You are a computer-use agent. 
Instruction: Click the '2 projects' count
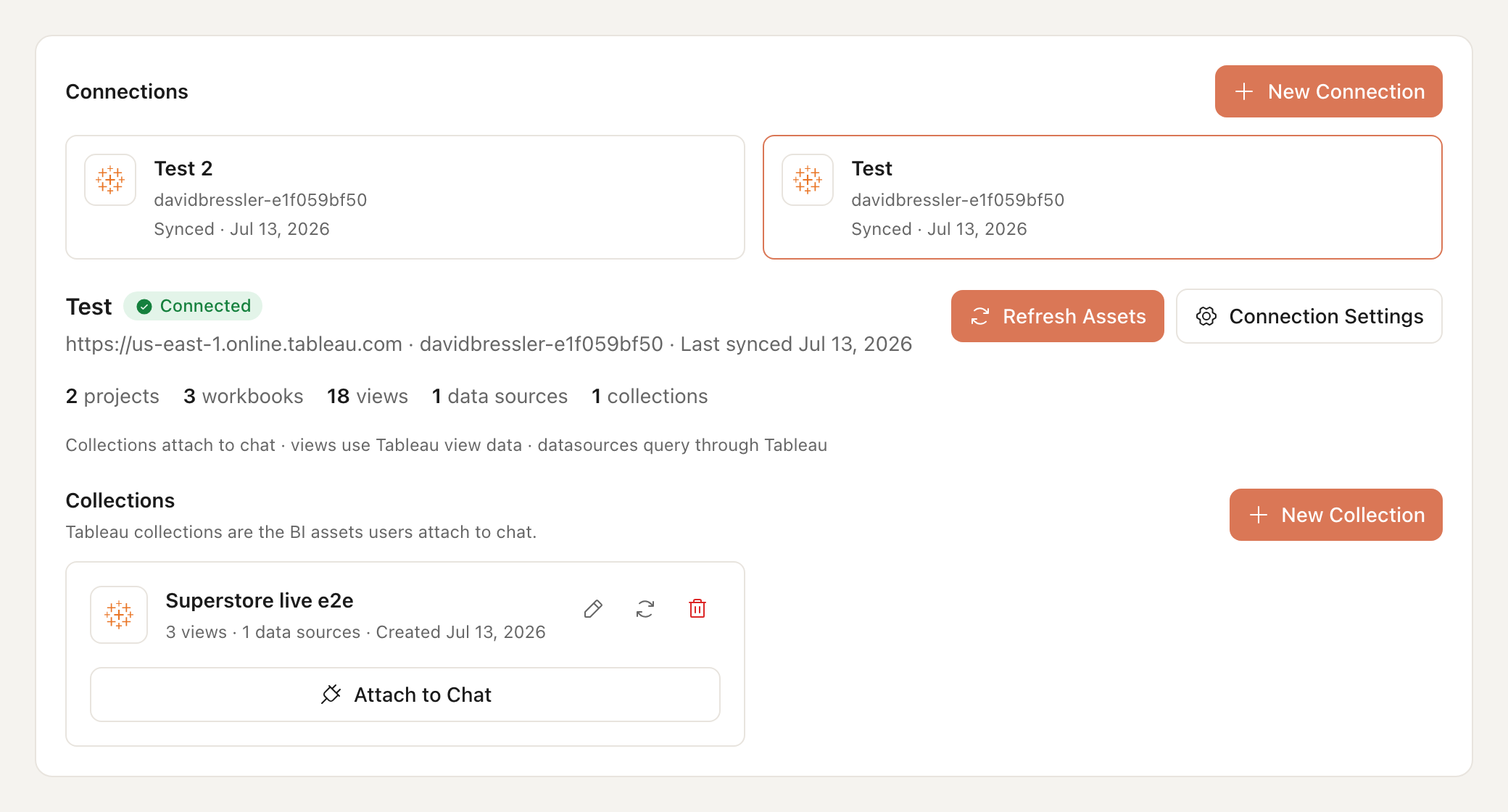(112, 396)
